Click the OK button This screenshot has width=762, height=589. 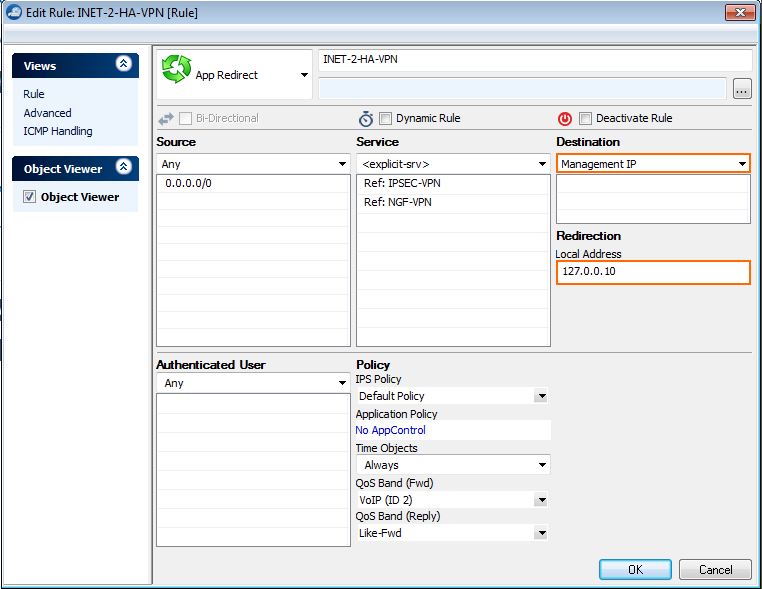635,570
